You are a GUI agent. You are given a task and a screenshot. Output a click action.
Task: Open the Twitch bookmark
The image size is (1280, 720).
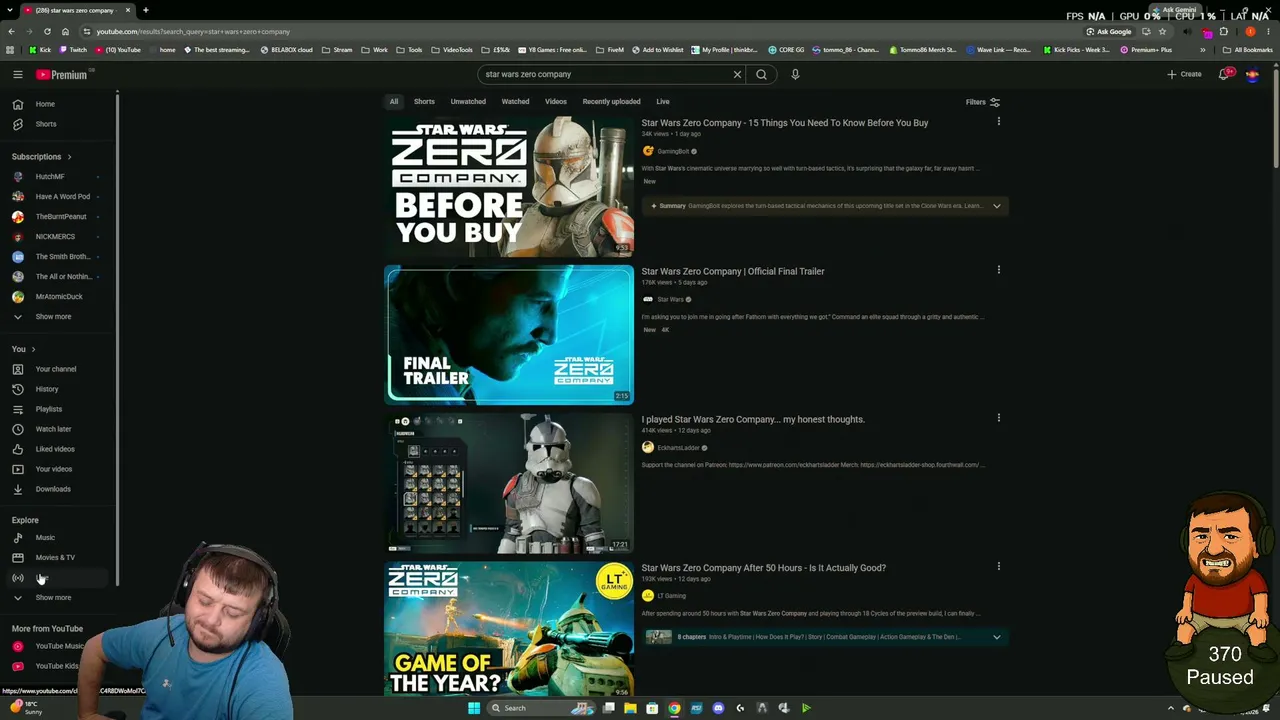(x=72, y=50)
